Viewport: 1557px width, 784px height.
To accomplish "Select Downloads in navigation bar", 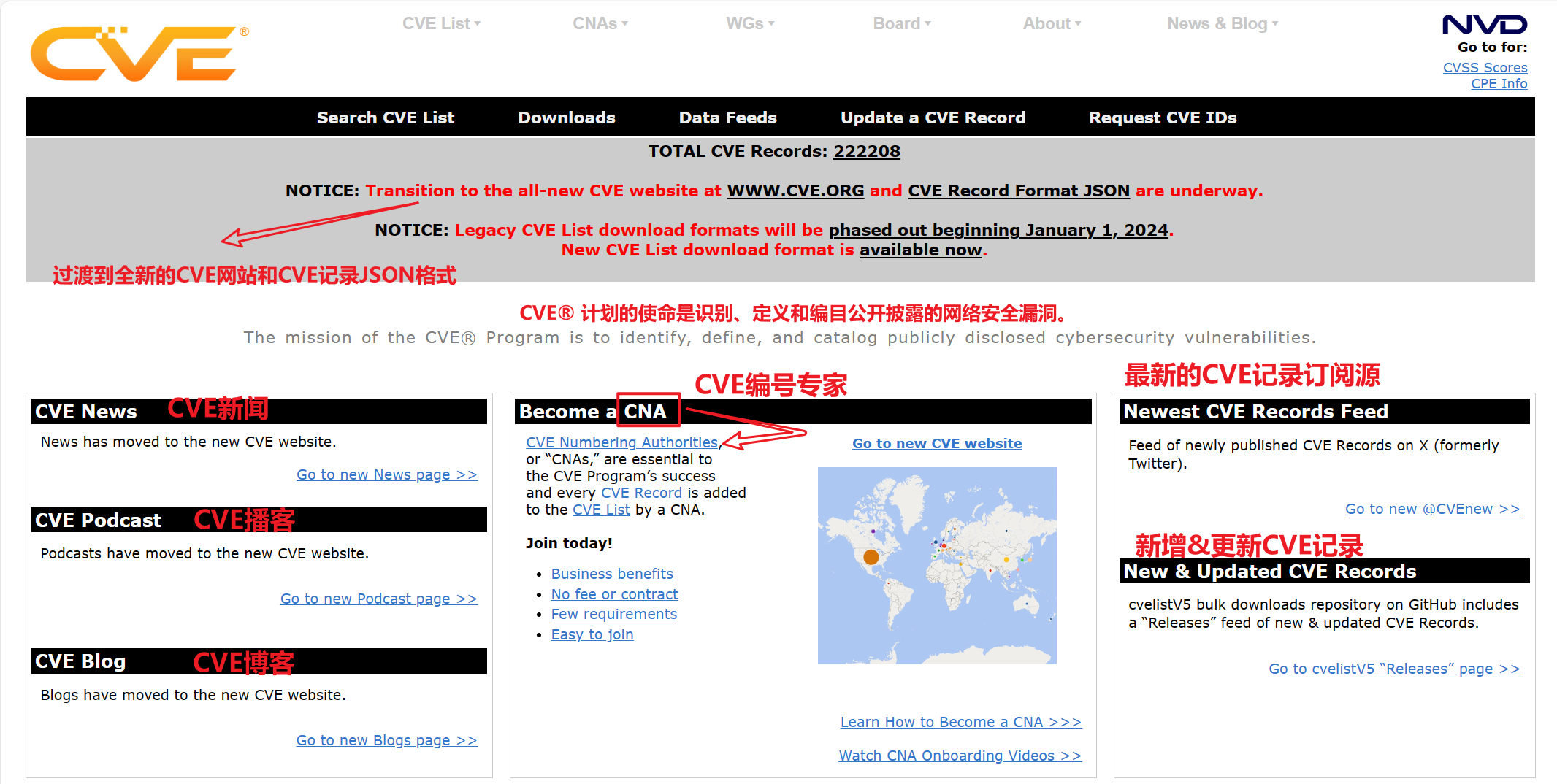I will 566,117.
